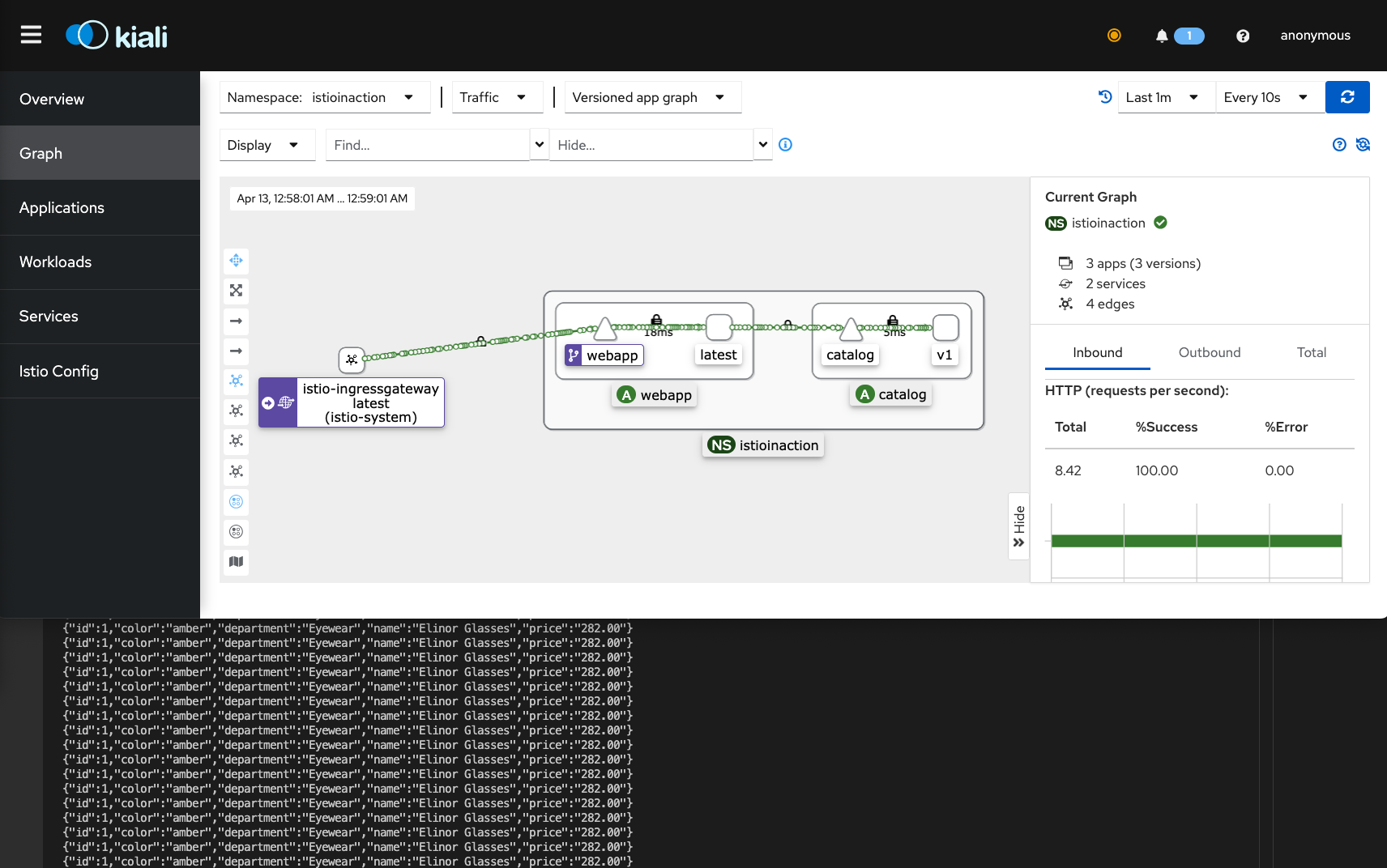Select the gray namespace layout icon

pyautogui.click(x=236, y=531)
